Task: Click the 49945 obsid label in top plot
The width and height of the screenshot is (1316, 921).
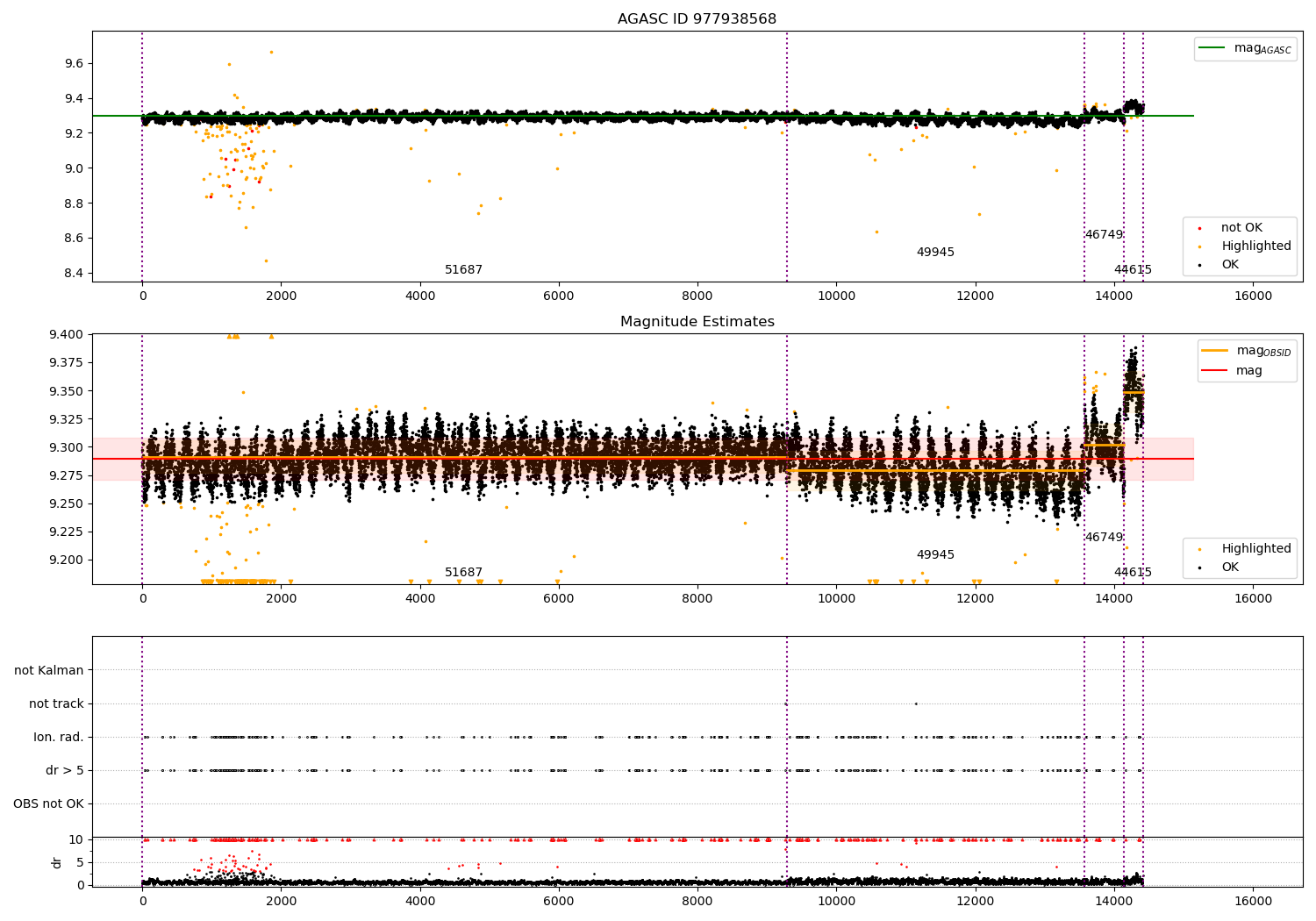Action: 935,253
